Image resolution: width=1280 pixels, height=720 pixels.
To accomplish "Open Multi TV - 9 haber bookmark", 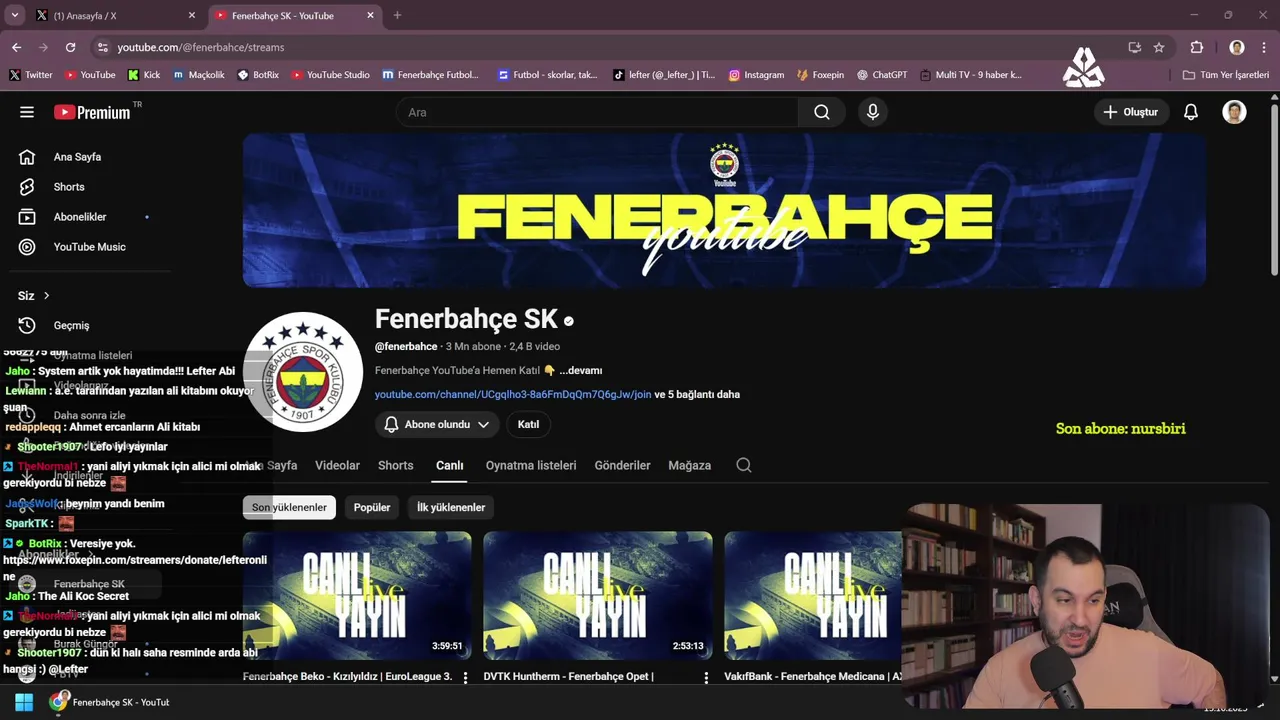I will click(x=971, y=75).
